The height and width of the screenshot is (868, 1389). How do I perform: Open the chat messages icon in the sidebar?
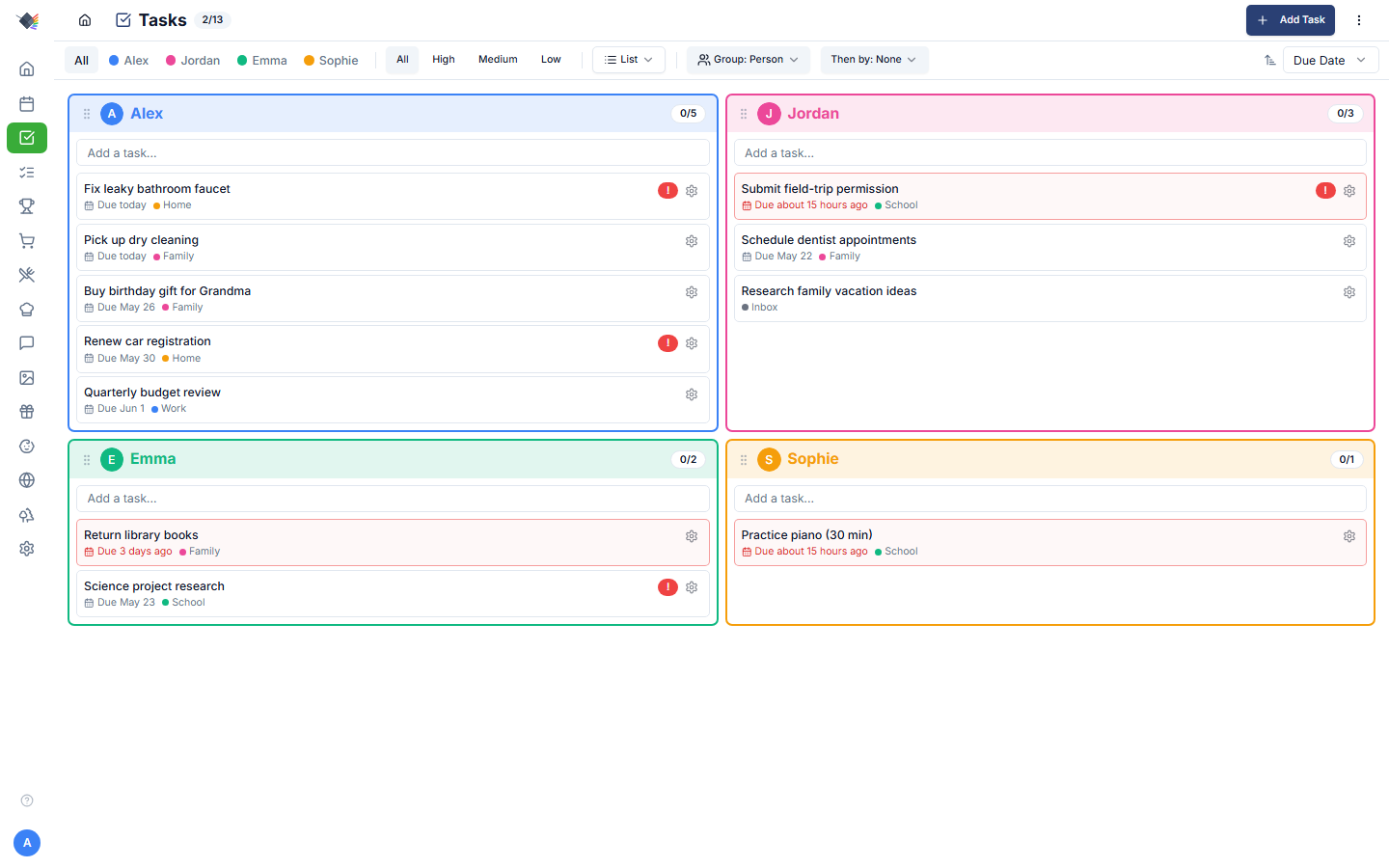(x=27, y=343)
